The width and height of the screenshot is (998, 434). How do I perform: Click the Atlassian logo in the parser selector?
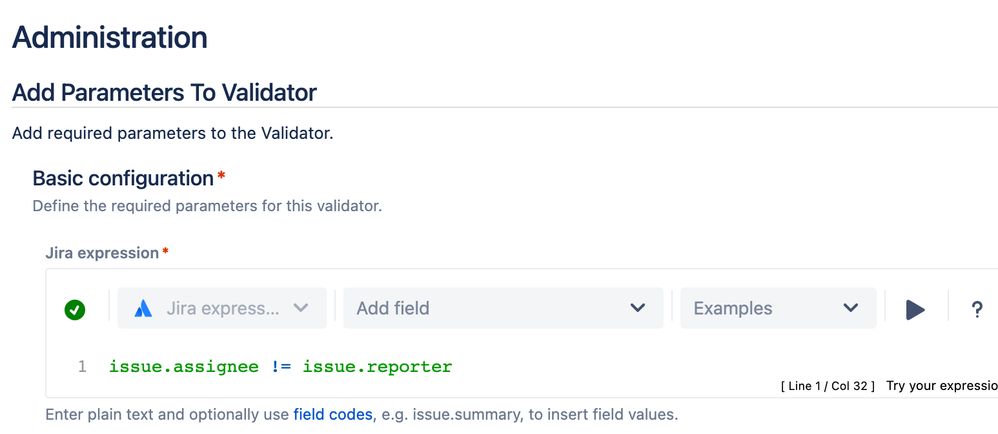pyautogui.click(x=143, y=309)
